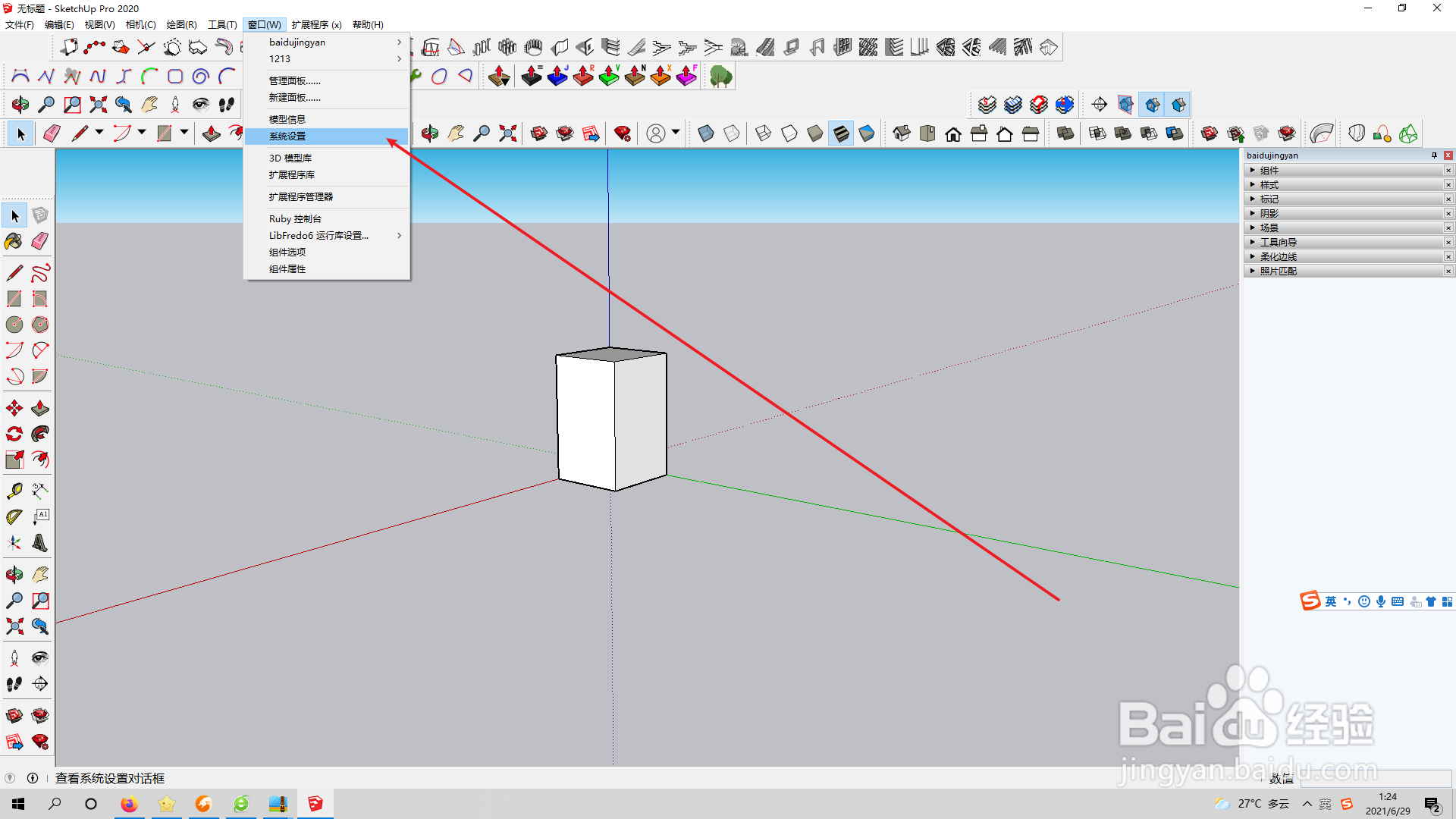Viewport: 1456px width, 819px height.
Task: Select the Push/Pull tool
Action: click(40, 409)
